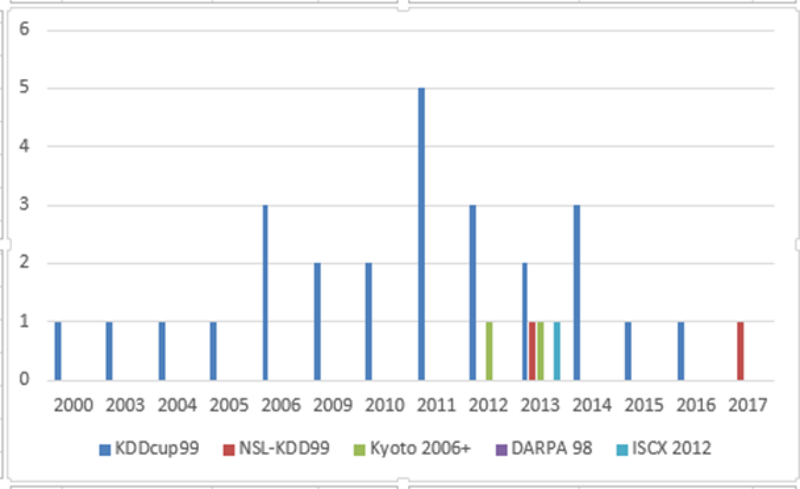
Task: Select the vertical axis value 4
Action: (24, 146)
